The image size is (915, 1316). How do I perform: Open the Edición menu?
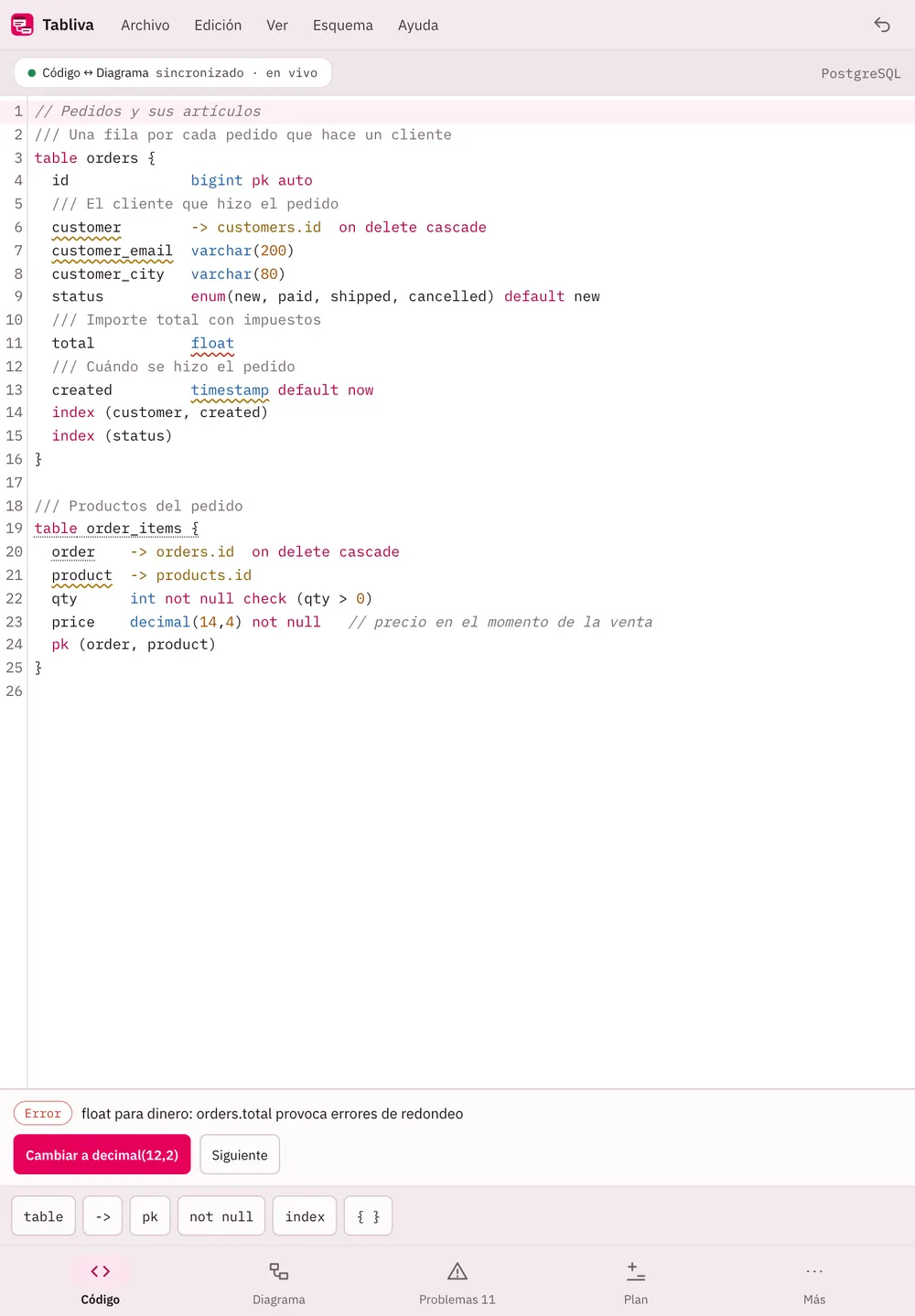tap(218, 26)
